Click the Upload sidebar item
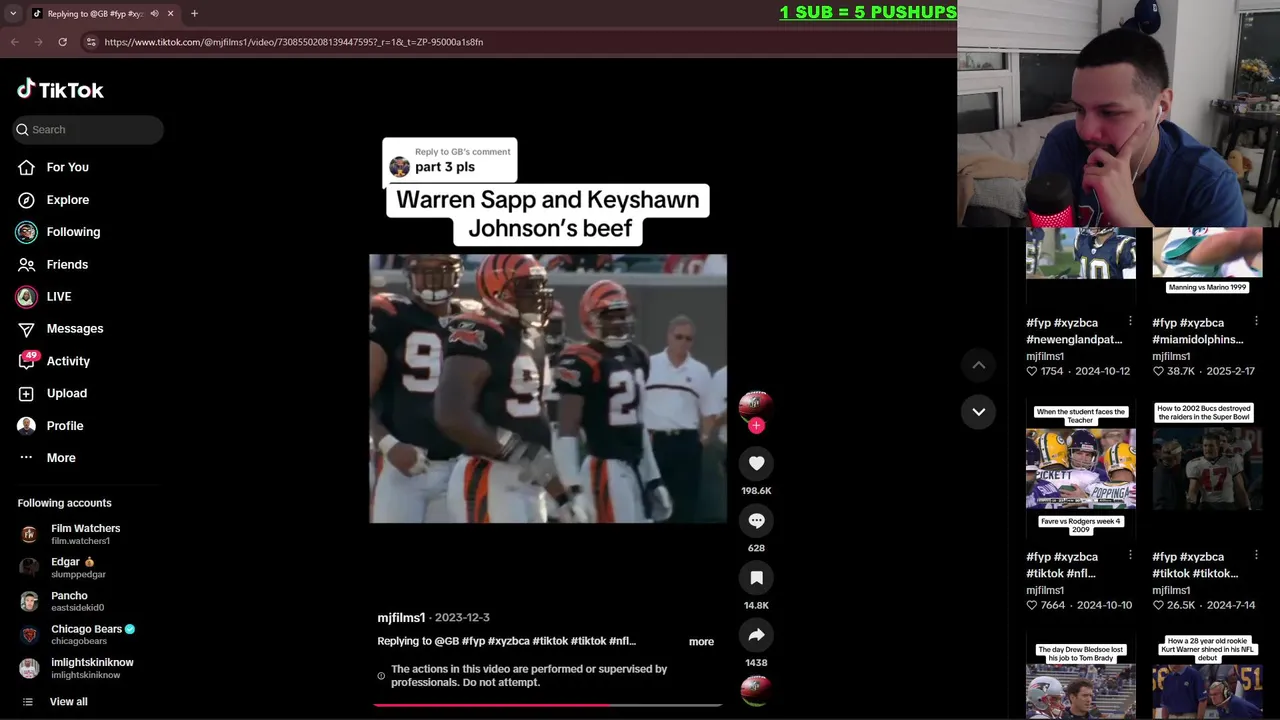 66,393
